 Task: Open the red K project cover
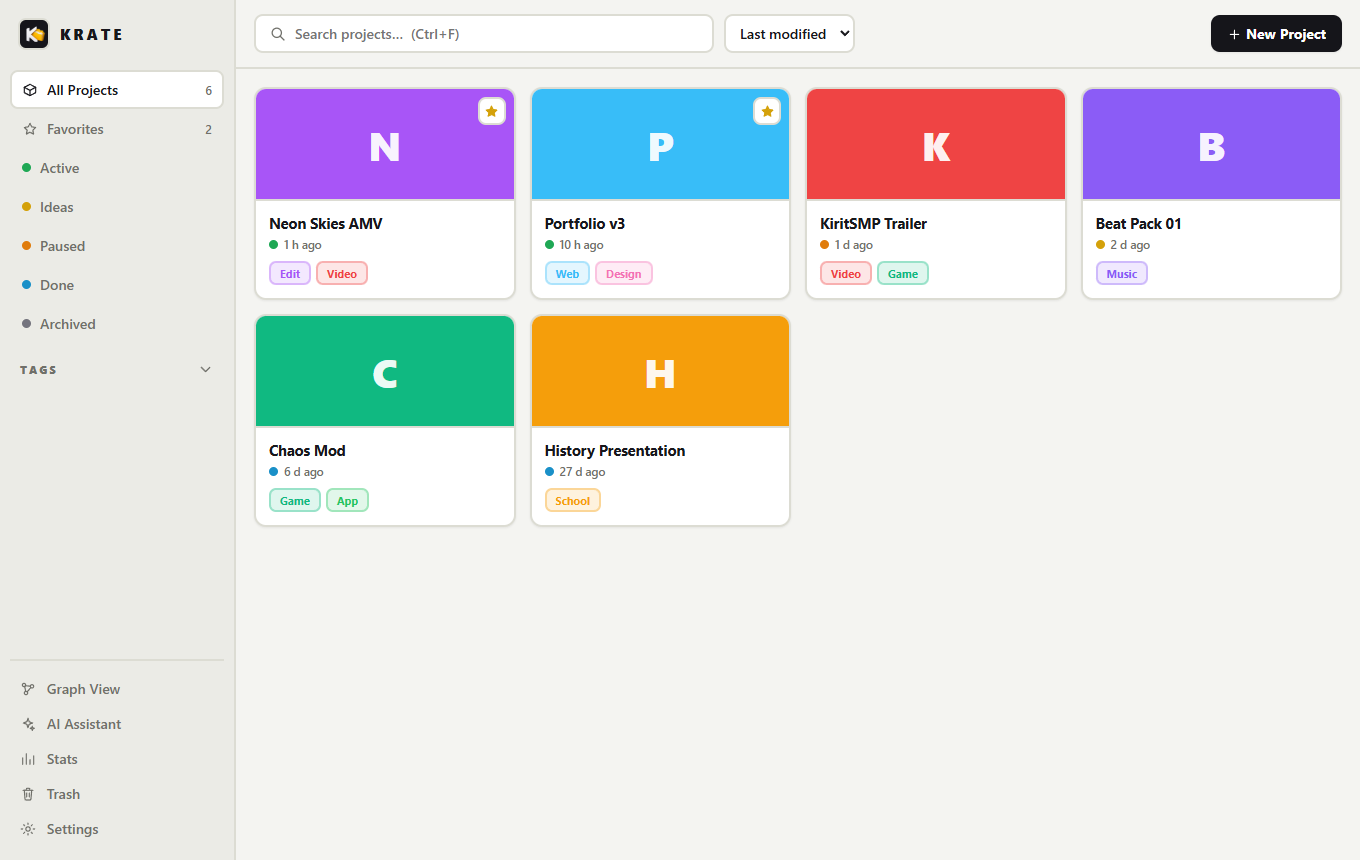[x=936, y=145]
